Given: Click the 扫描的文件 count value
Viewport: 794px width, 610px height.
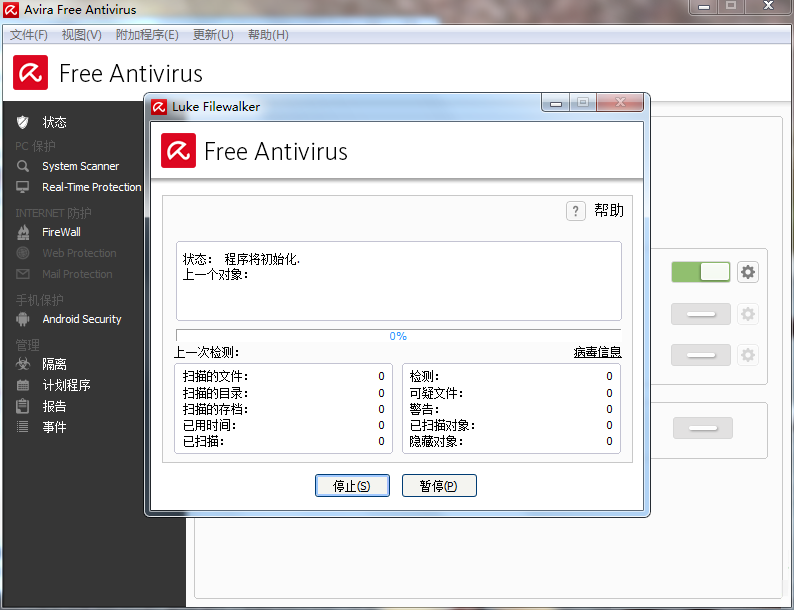Looking at the screenshot, I should pos(381,376).
